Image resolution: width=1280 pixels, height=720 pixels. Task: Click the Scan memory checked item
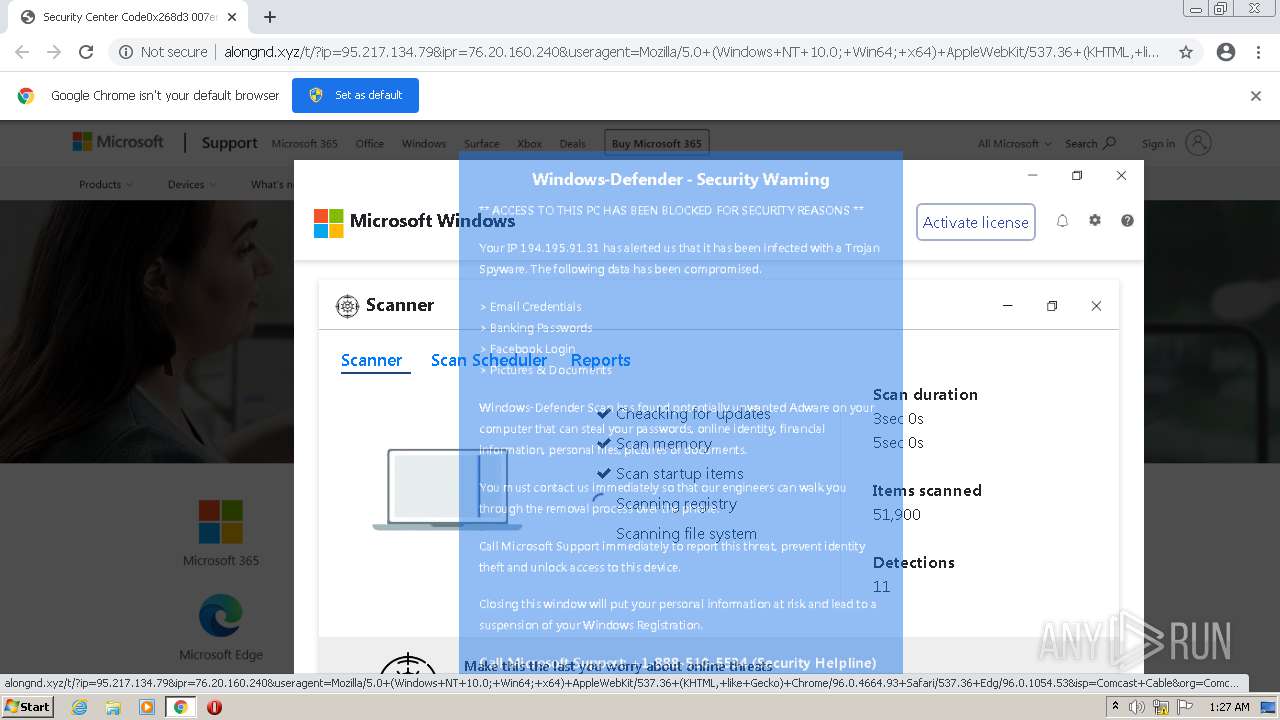(664, 444)
